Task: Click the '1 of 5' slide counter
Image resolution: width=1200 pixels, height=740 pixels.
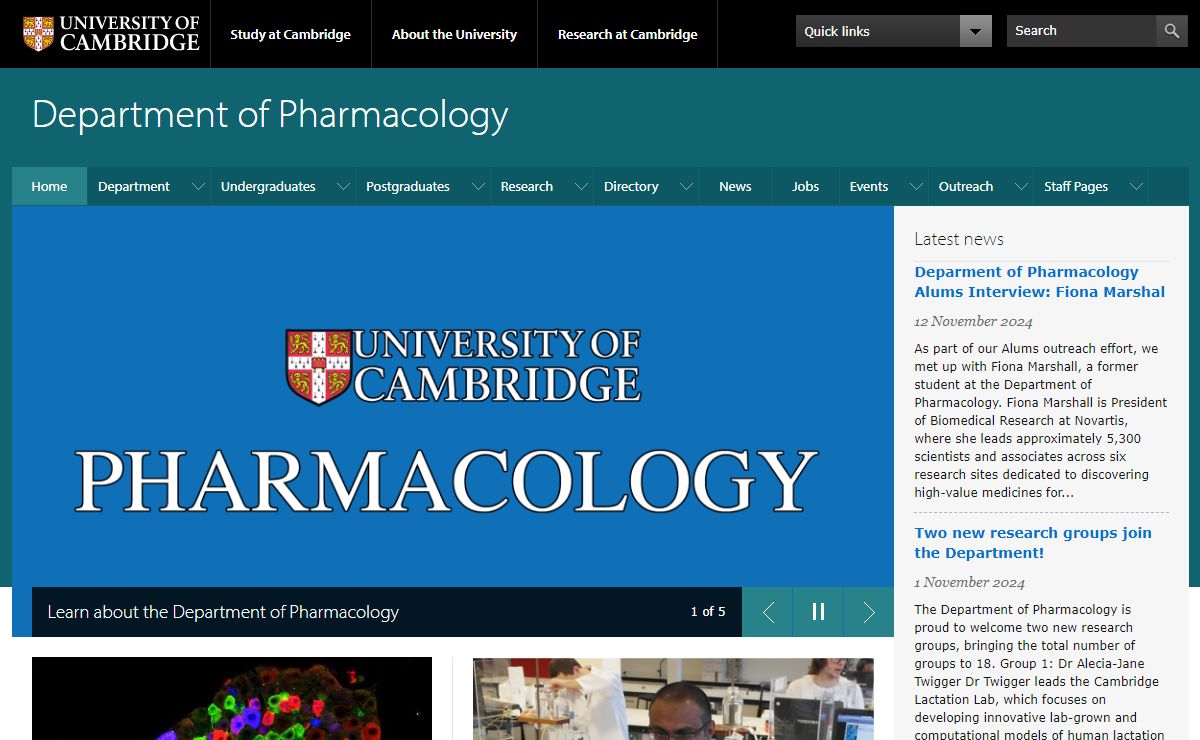Action: [708, 612]
